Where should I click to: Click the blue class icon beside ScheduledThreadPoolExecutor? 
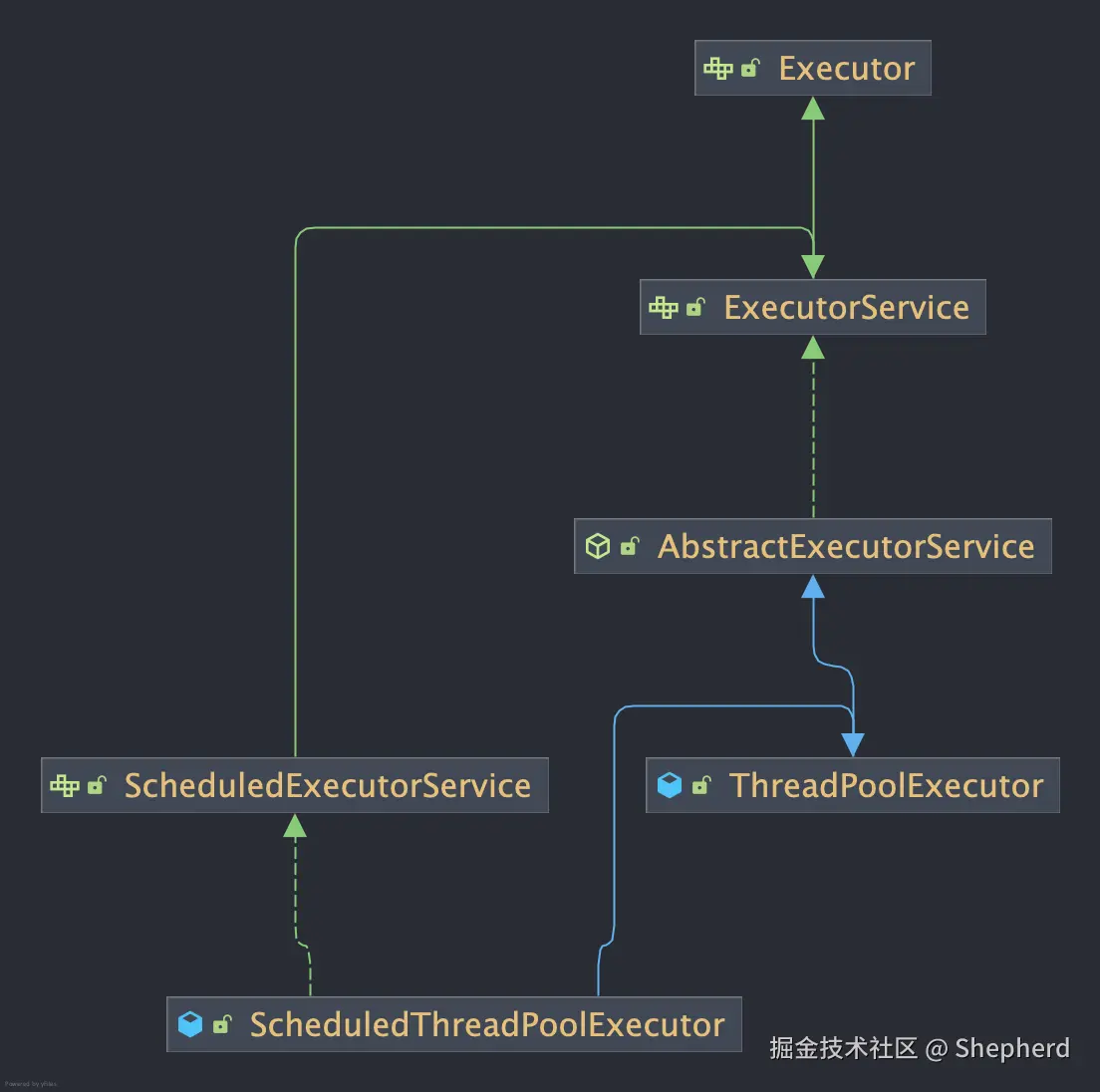point(189,1024)
